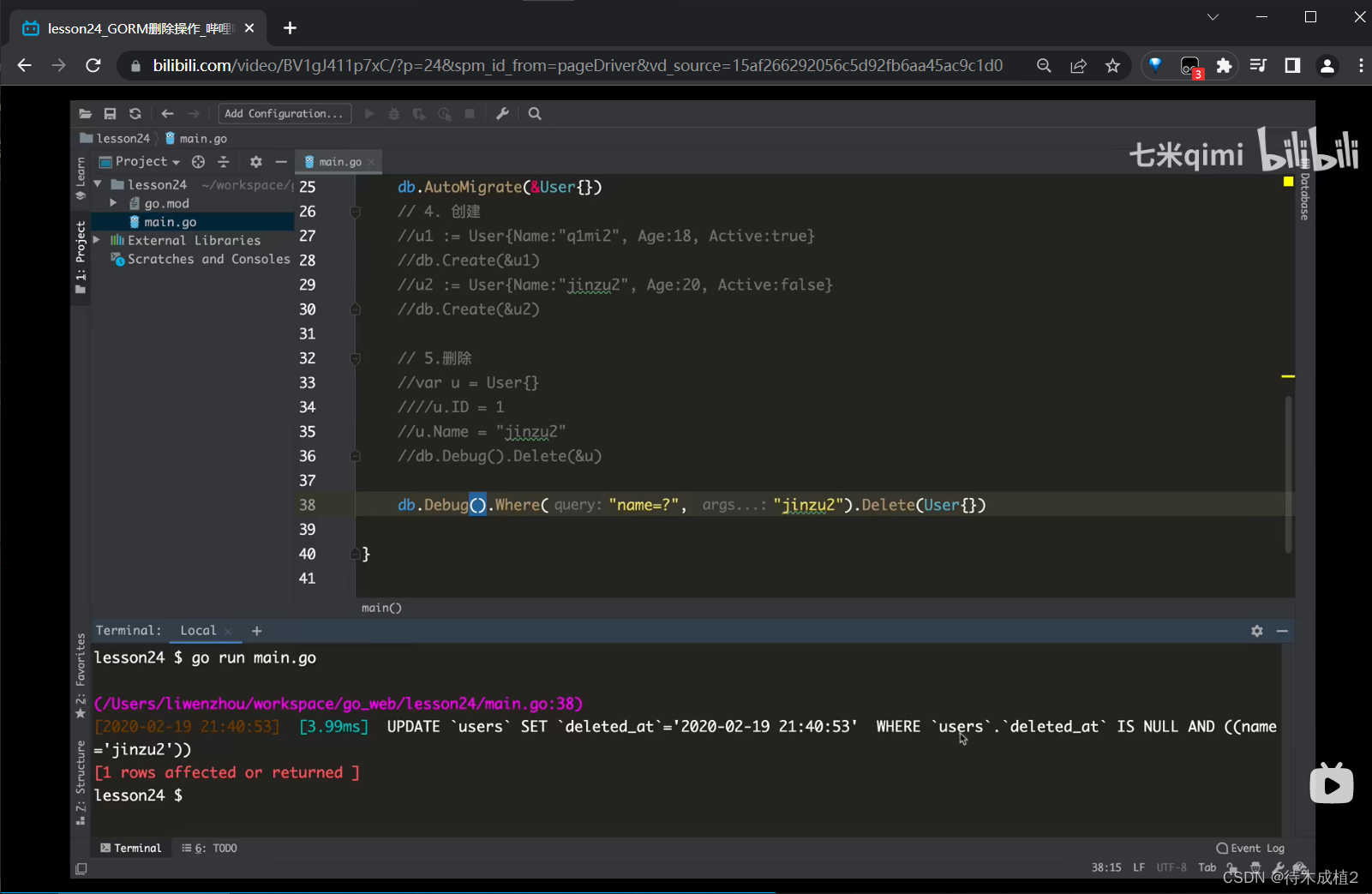Open the 2: Favorites side tab
Image resolution: width=1372 pixels, height=894 pixels.
[81, 676]
